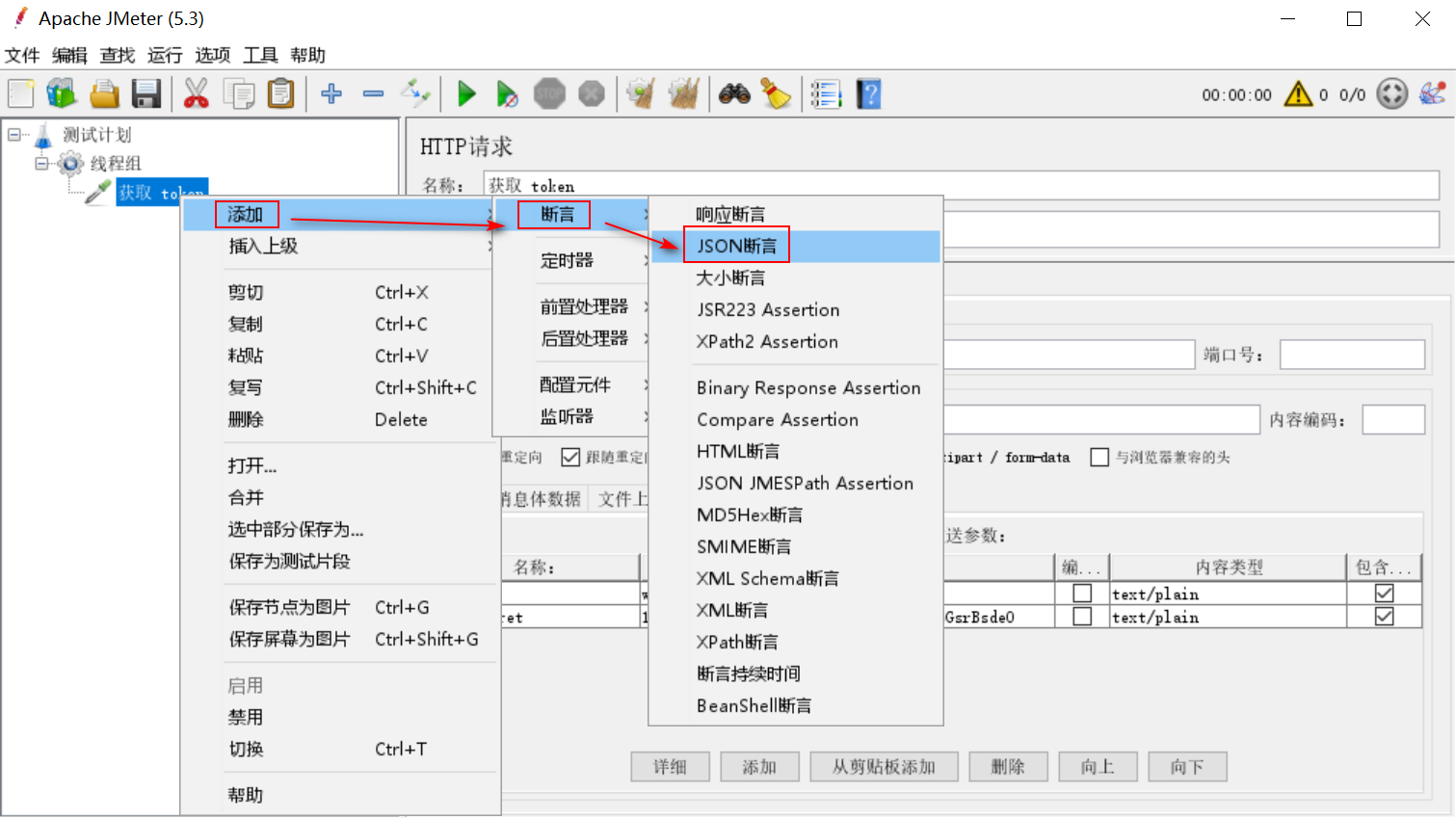Click the Toggle enable/disable toolbar icon
This screenshot has width=1456, height=818.
[x=415, y=93]
